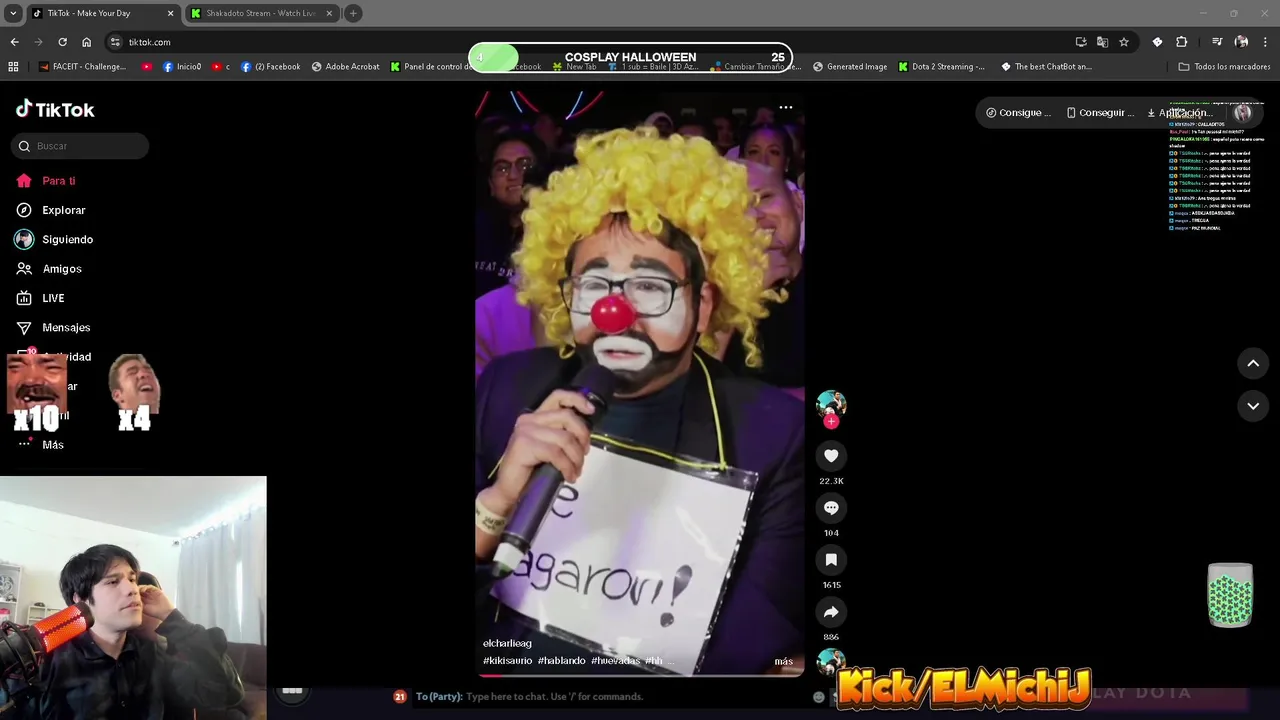
Task: Click the TikTok logo
Action: (55, 109)
